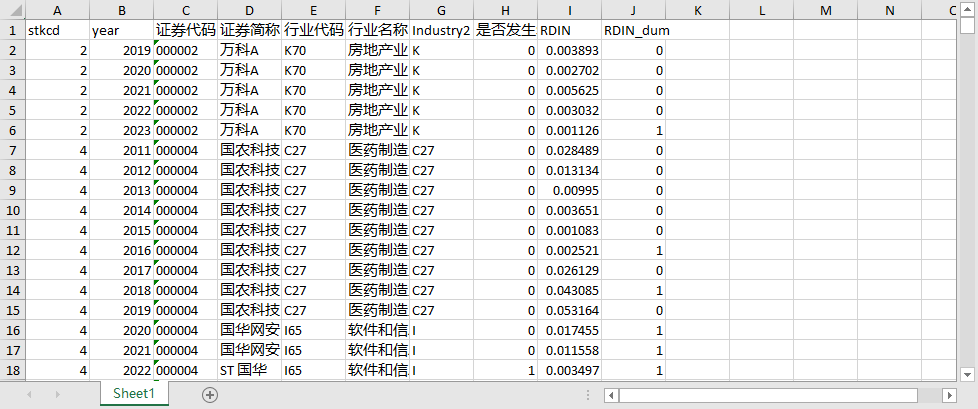This screenshot has height=409, width=978.
Task: Select year 2023 cell in row 6
Action: [122, 130]
